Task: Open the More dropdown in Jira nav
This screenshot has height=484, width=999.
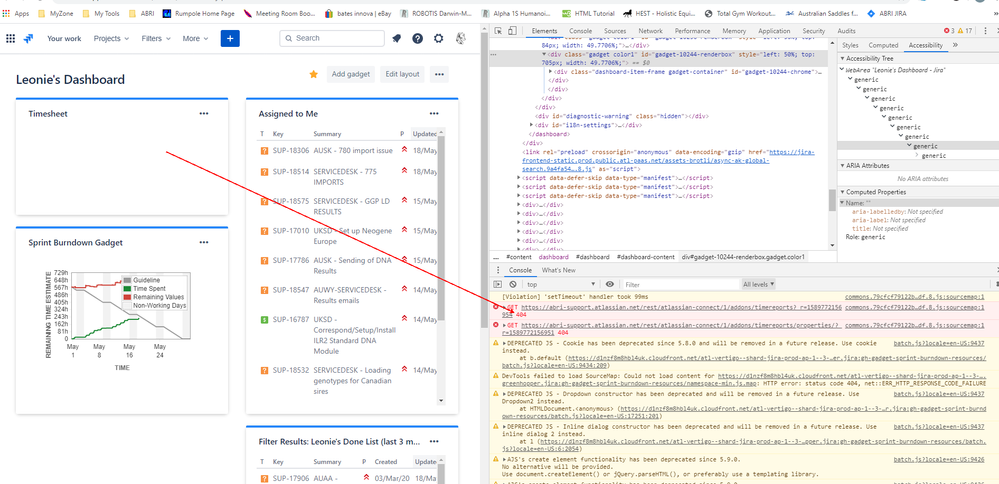Action: (x=195, y=38)
